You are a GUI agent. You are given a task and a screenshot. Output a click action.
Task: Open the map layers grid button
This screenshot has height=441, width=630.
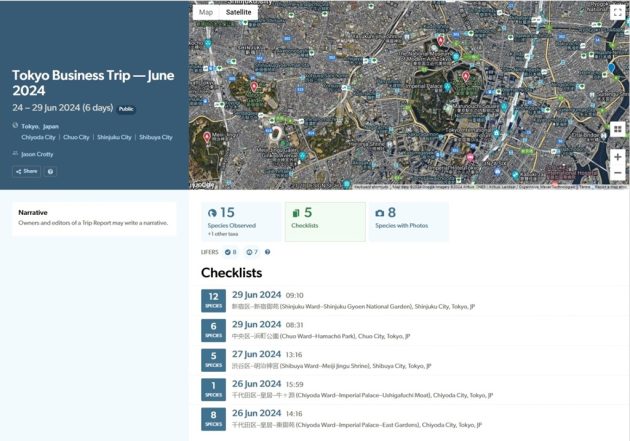tap(617, 129)
